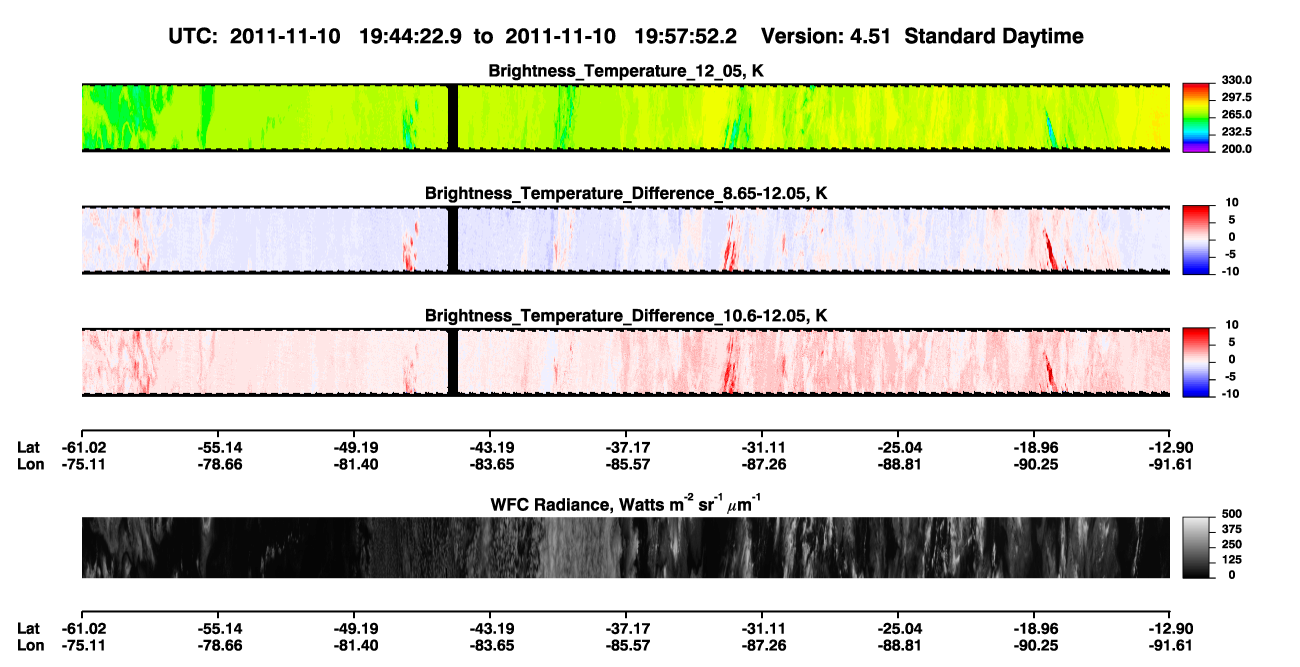Click the black data-gap bar in 12_05 panel
This screenshot has height=667, width=1300.
click(x=453, y=118)
